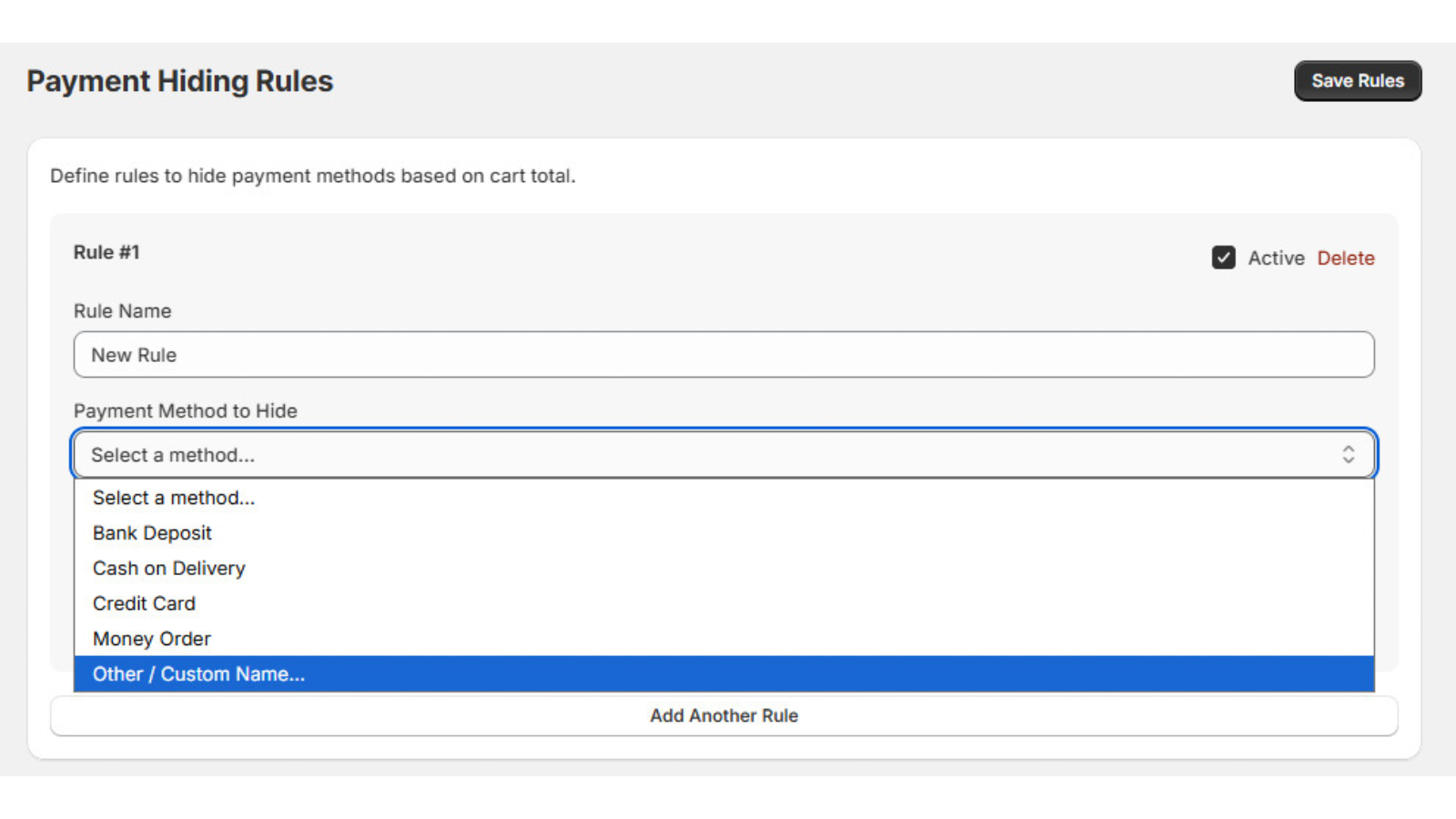Click Save Rules

pos(1358,80)
